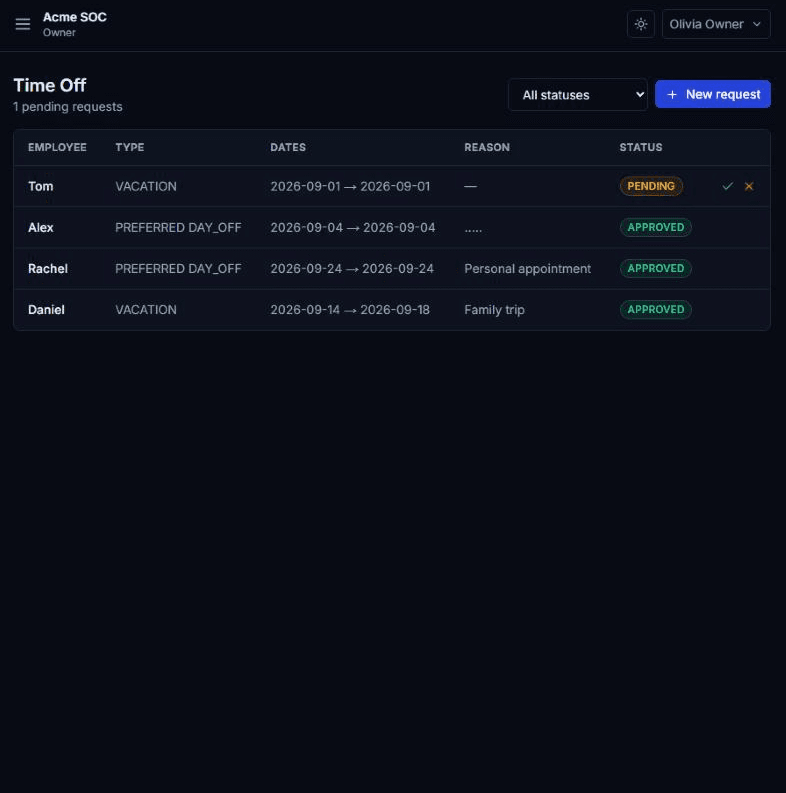
Task: Select Daniel's VACATION type cell
Action: click(146, 310)
